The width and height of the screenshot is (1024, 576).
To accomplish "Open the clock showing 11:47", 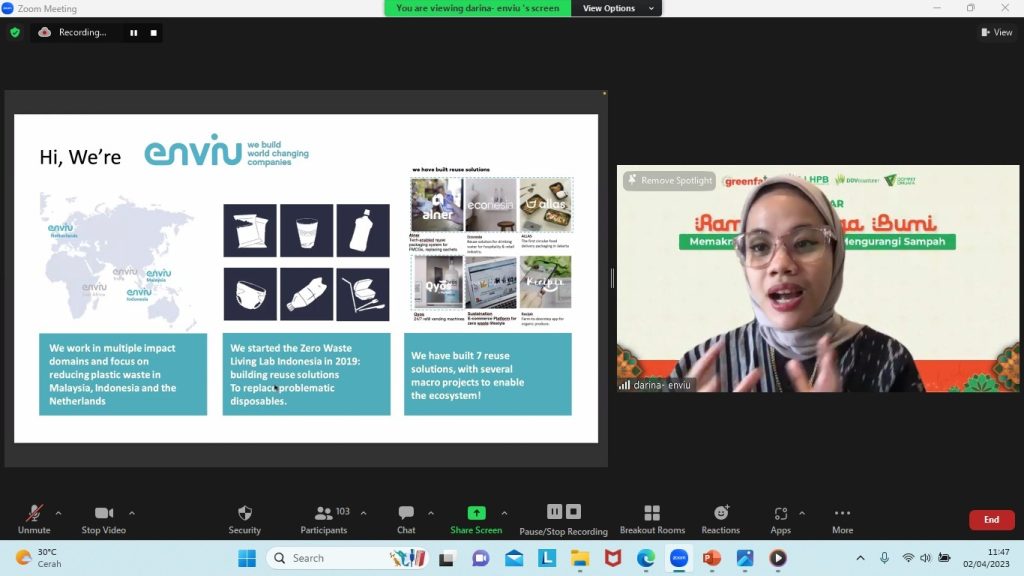I will pos(986,558).
